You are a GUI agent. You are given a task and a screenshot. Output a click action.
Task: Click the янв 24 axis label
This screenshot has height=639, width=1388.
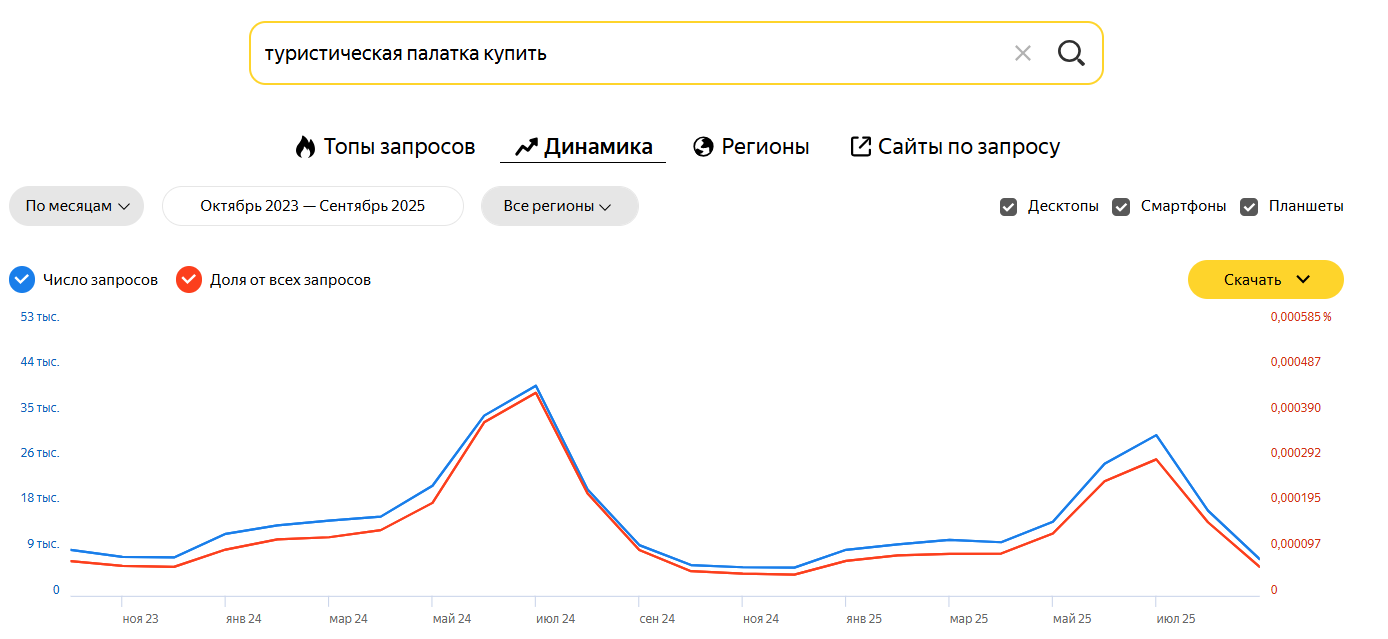(x=243, y=619)
